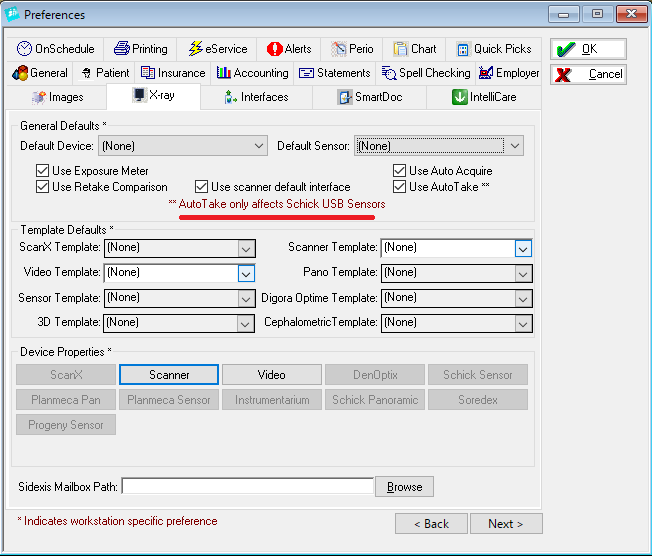Disable Use AutoTake option

(x=399, y=186)
